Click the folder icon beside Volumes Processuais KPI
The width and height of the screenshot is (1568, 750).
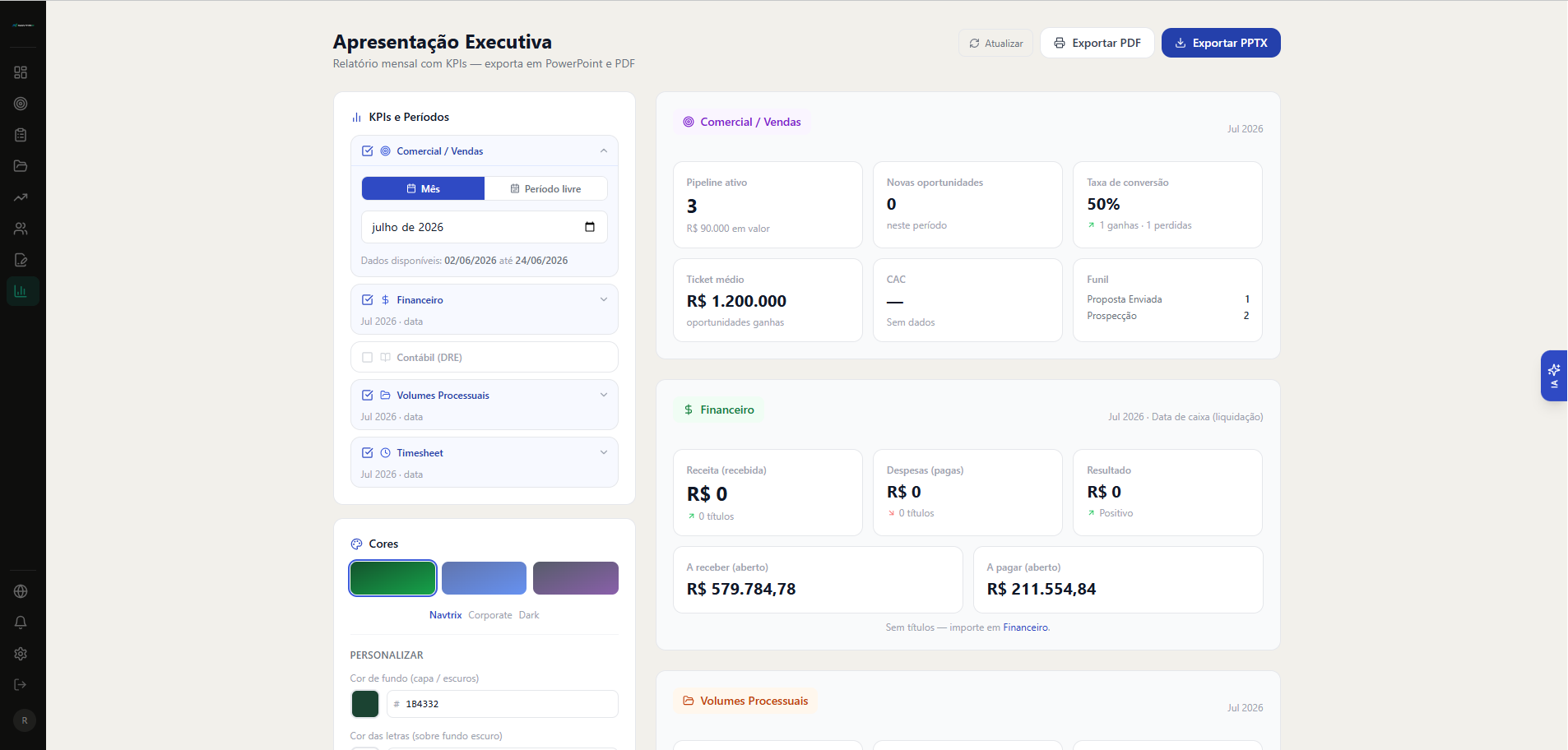click(385, 396)
